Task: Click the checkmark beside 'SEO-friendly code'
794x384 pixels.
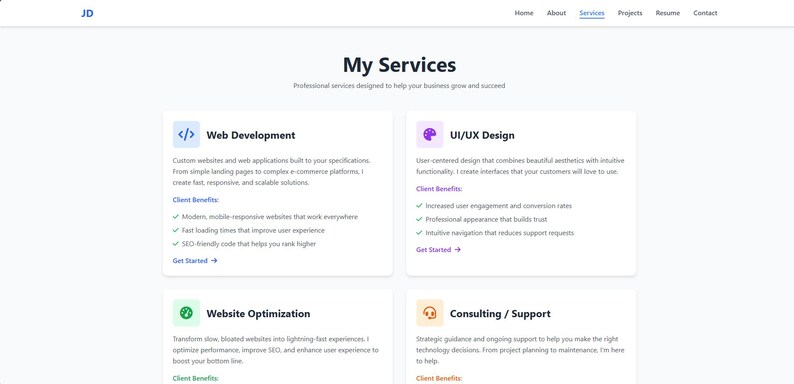Action: 176,244
